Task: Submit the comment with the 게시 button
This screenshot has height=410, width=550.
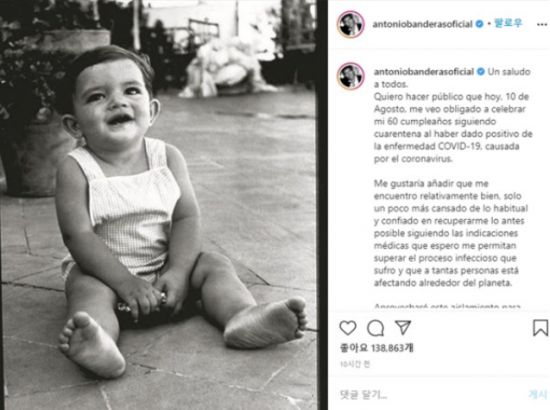Action: [537, 395]
